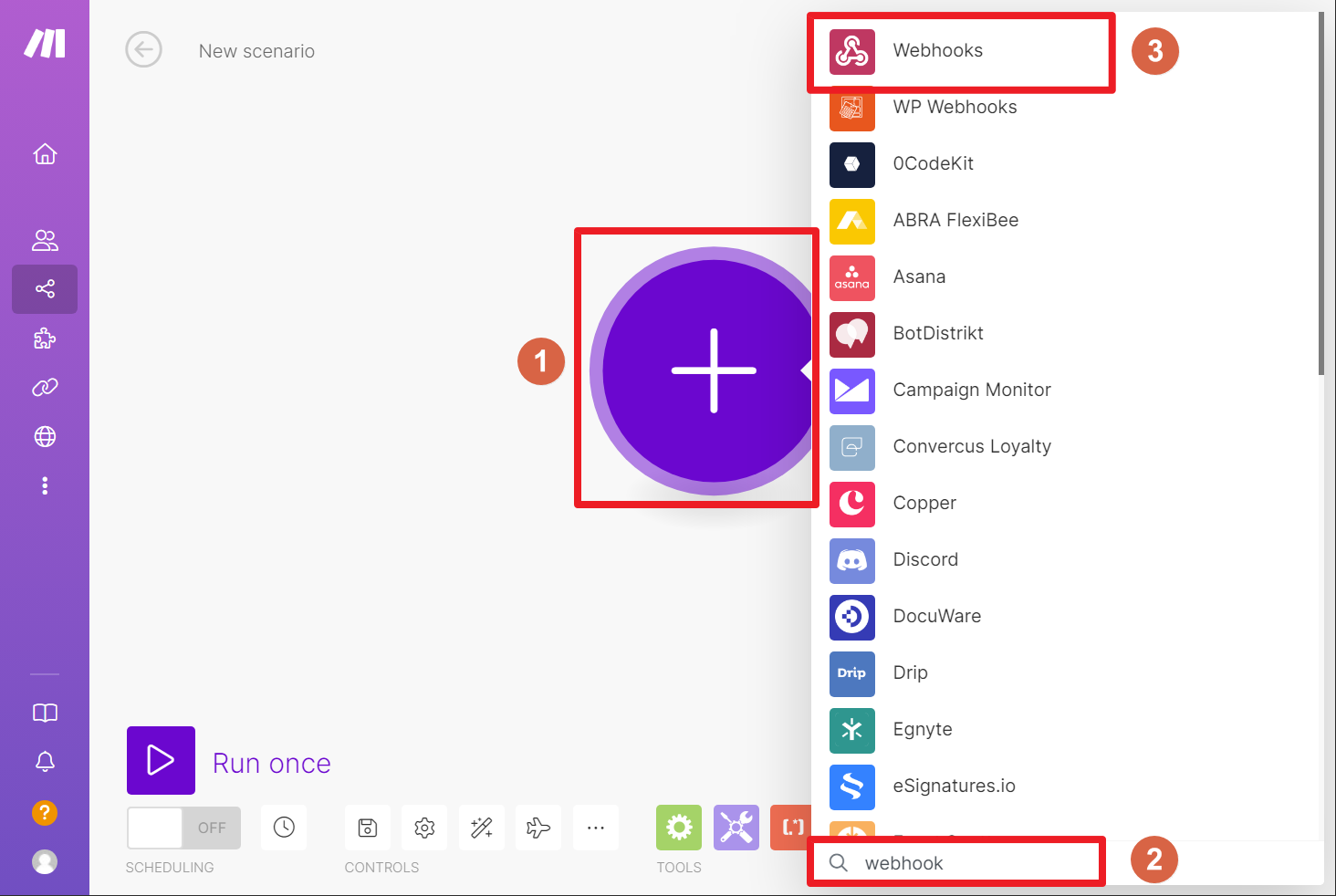Open Resource hub book icon

coord(45,713)
